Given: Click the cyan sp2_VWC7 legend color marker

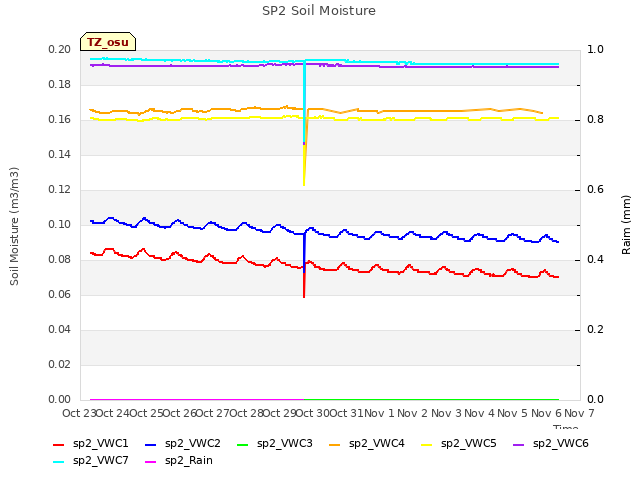Looking at the screenshot, I should 59,462.
